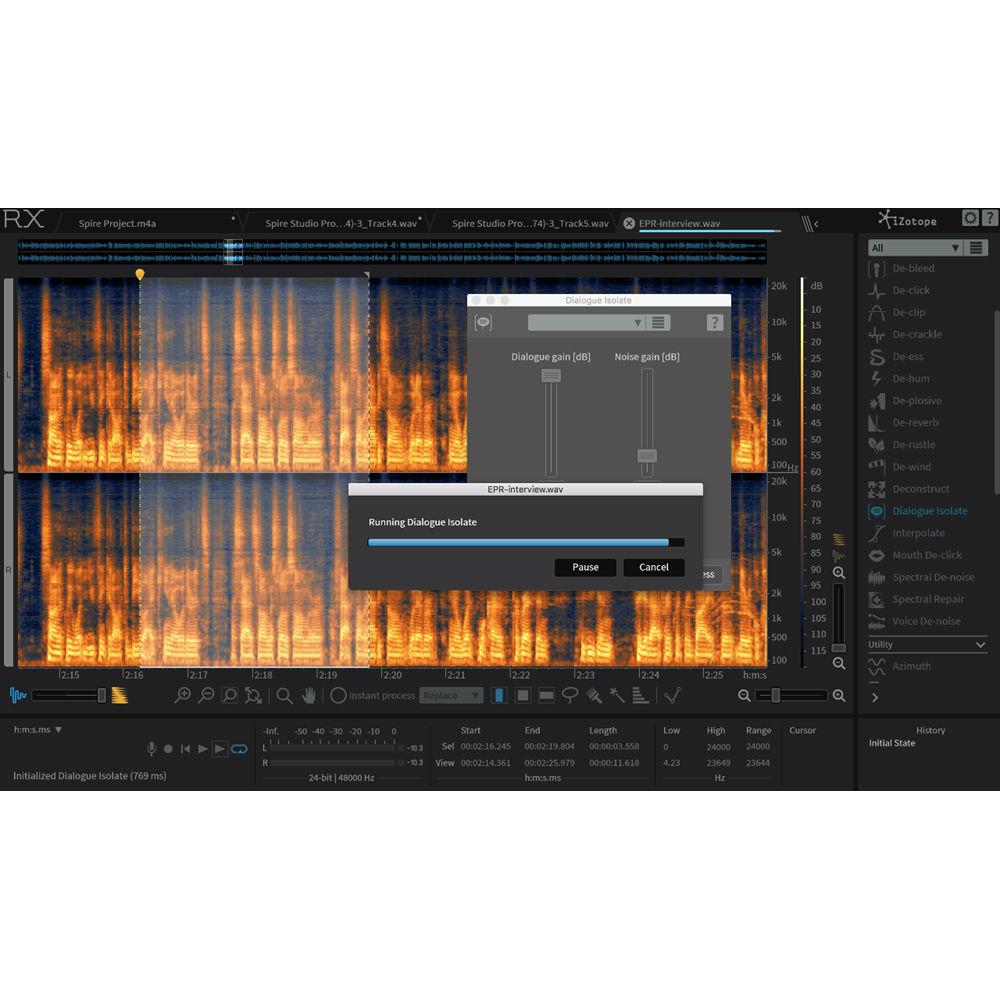The height and width of the screenshot is (1000, 1000).
Task: Enable Instant process mode
Action: [339, 695]
